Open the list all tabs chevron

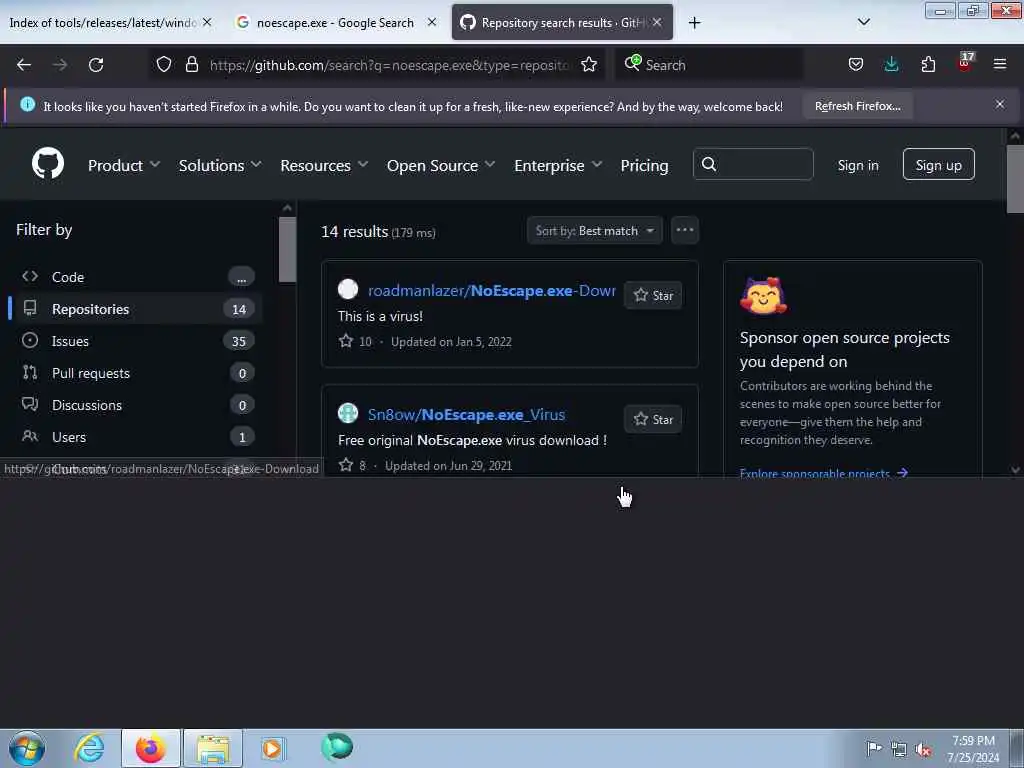[863, 22]
